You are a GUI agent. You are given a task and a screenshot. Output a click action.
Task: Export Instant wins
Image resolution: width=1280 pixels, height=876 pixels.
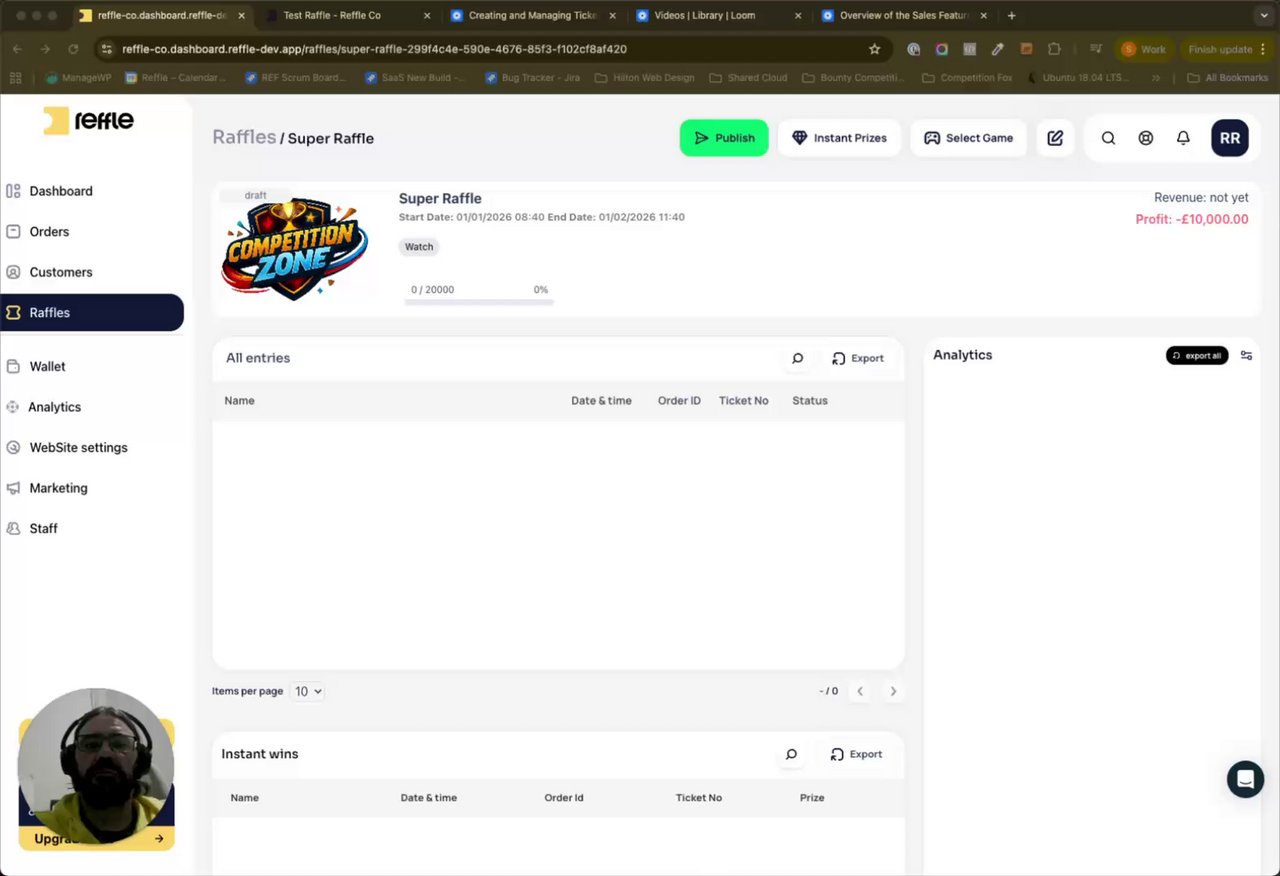pos(857,754)
